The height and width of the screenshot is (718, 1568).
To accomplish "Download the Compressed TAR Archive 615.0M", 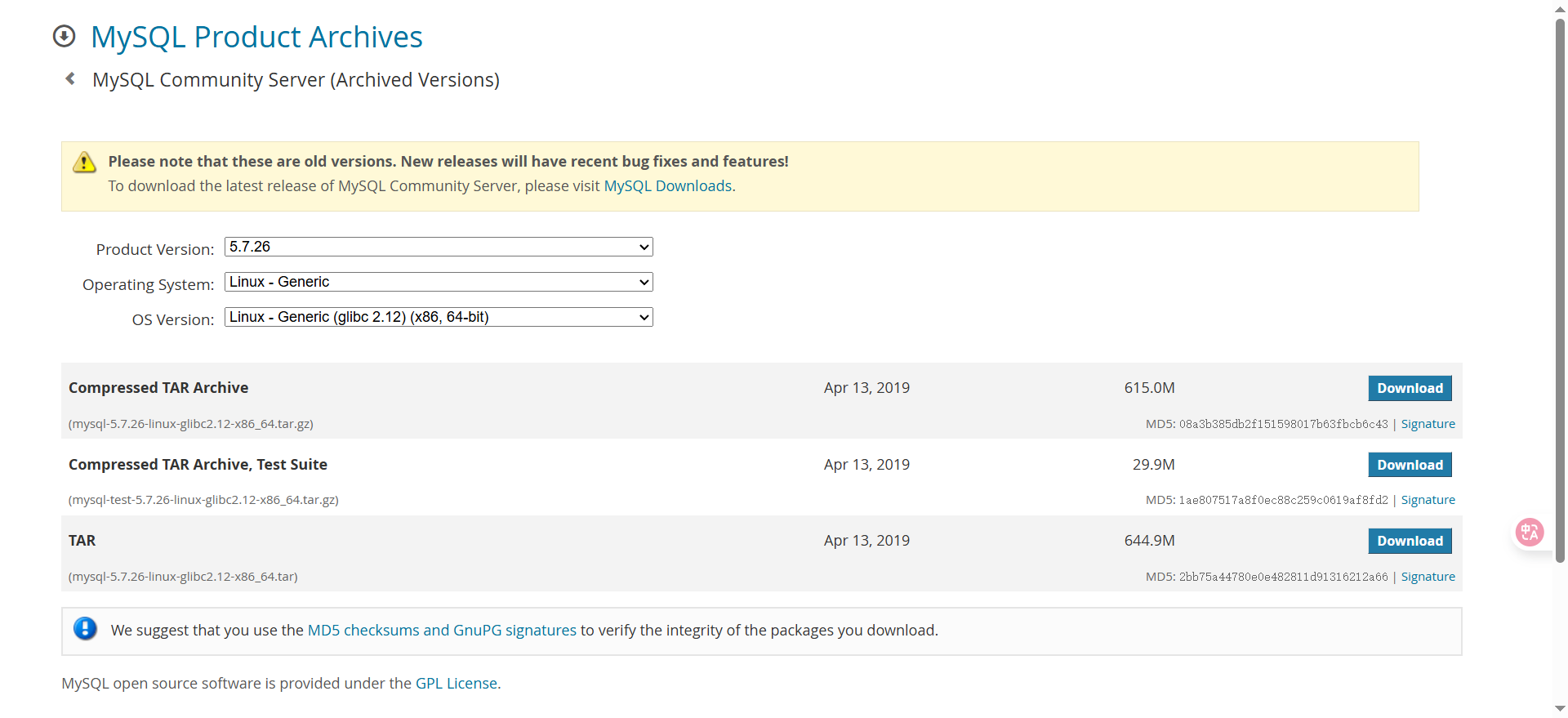I will click(x=1410, y=389).
